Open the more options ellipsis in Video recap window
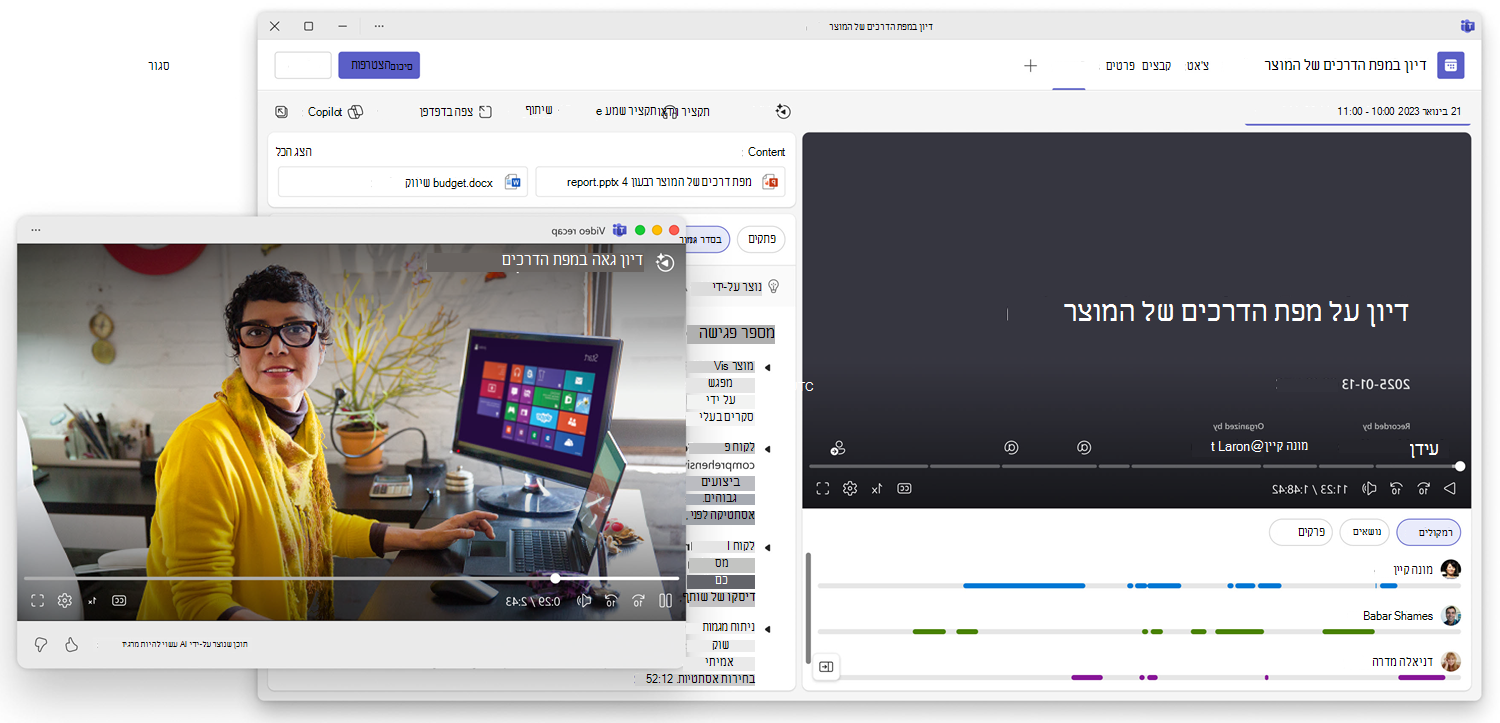This screenshot has height=723, width=1500. pyautogui.click(x=36, y=230)
